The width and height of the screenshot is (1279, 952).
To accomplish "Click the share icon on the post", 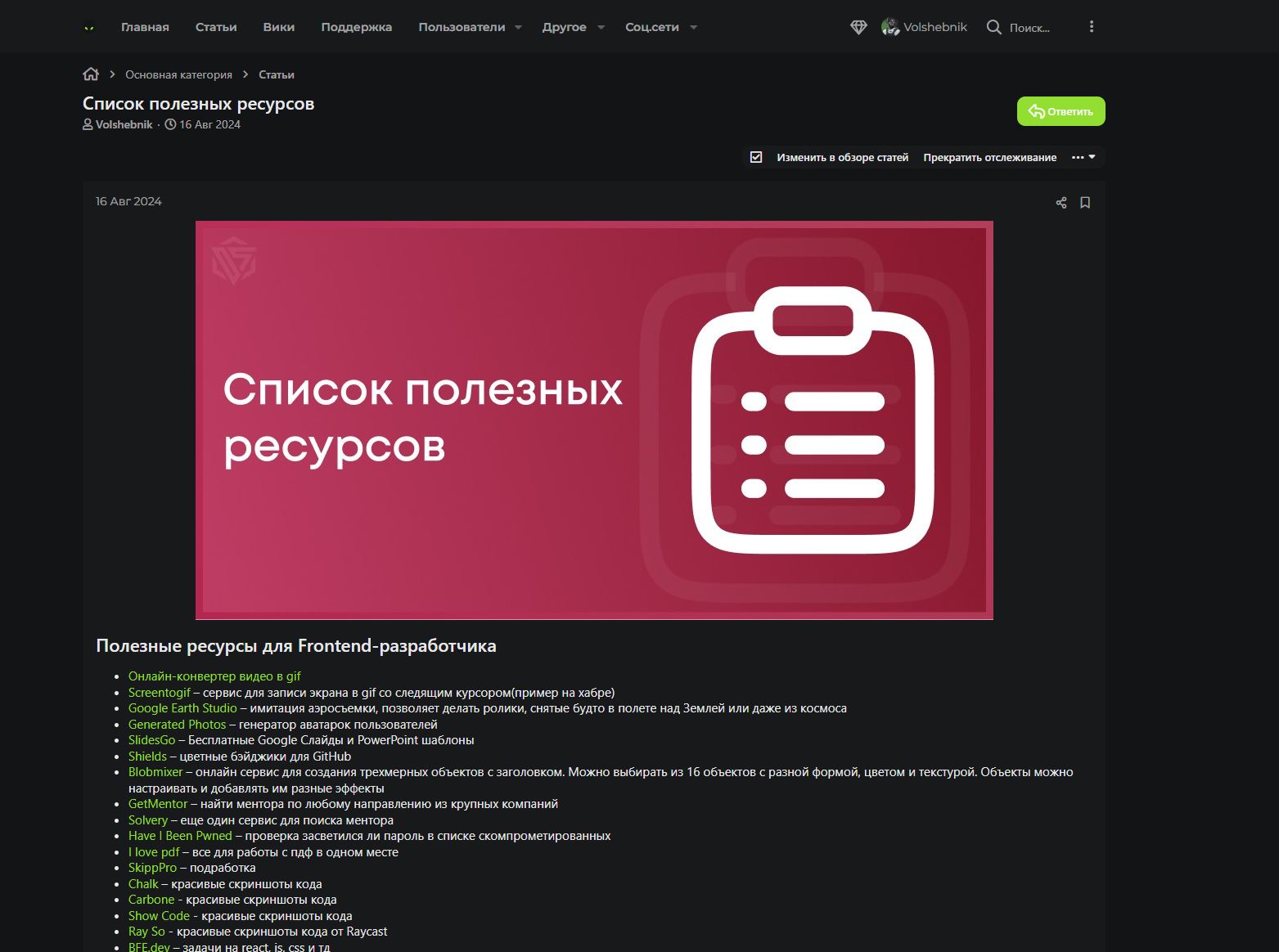I will 1061,203.
